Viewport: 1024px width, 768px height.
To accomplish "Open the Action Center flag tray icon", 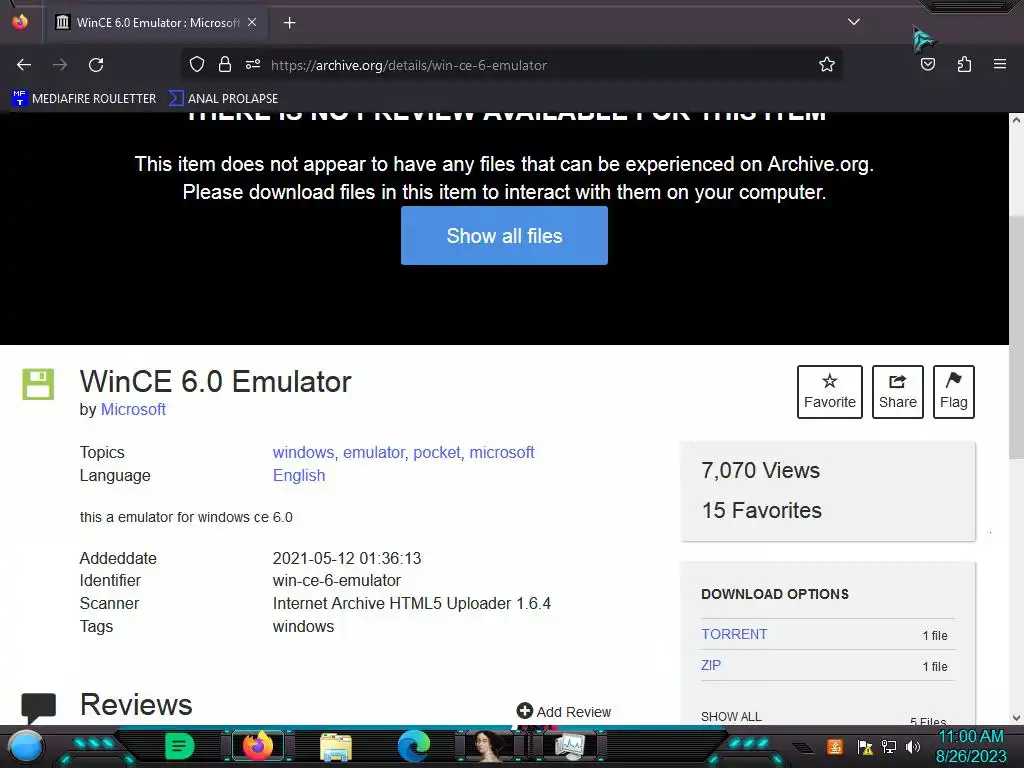I will [865, 746].
